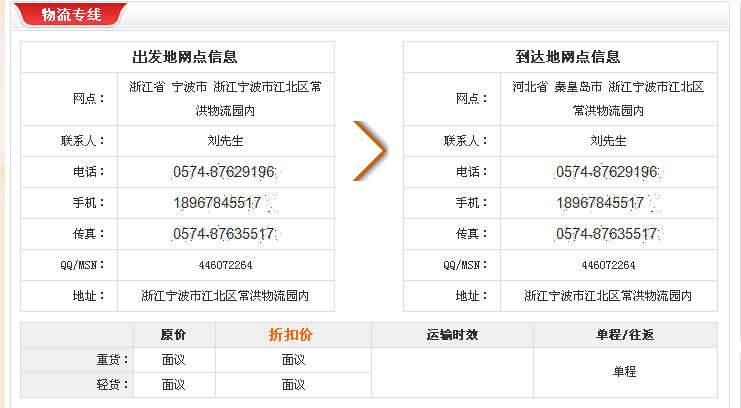The width and height of the screenshot is (741, 408).
Task: Click mobile 18967845517 in the 到达地 table
Action: tap(601, 203)
